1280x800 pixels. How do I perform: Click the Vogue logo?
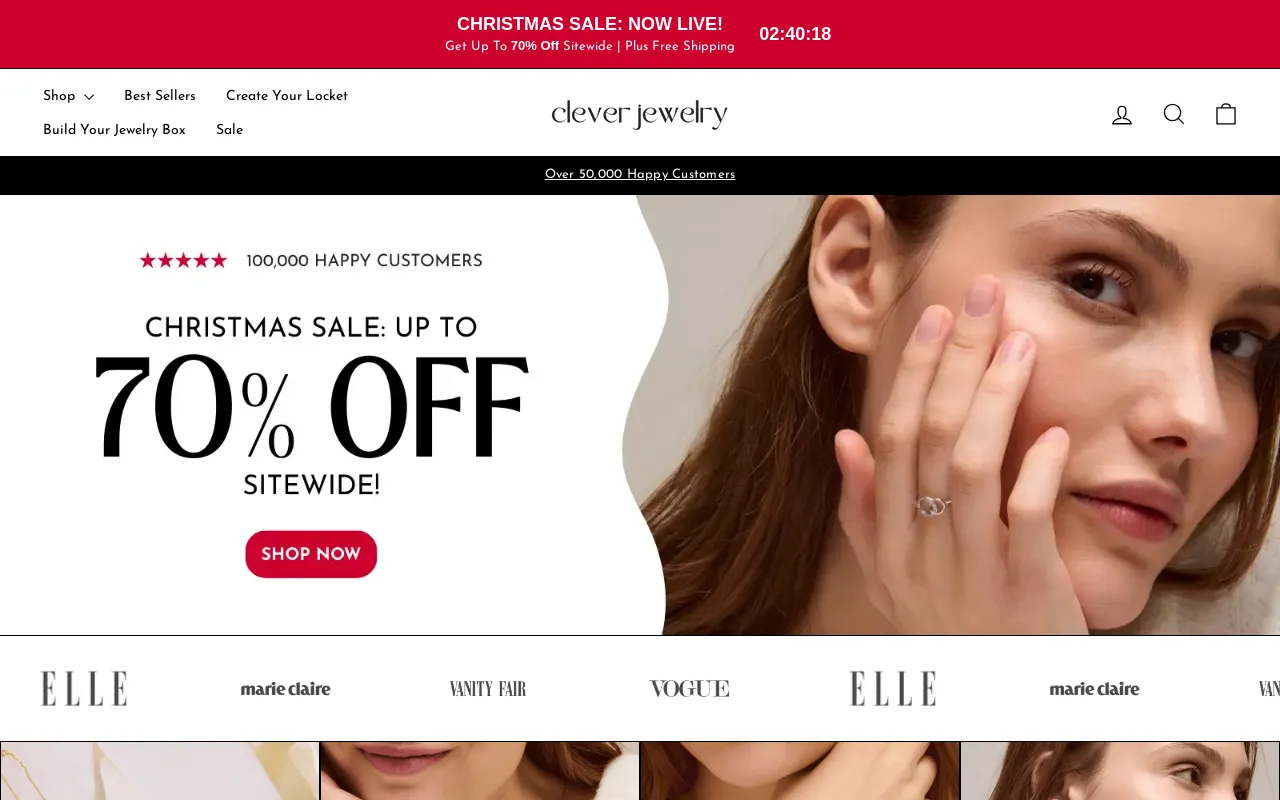click(x=689, y=688)
